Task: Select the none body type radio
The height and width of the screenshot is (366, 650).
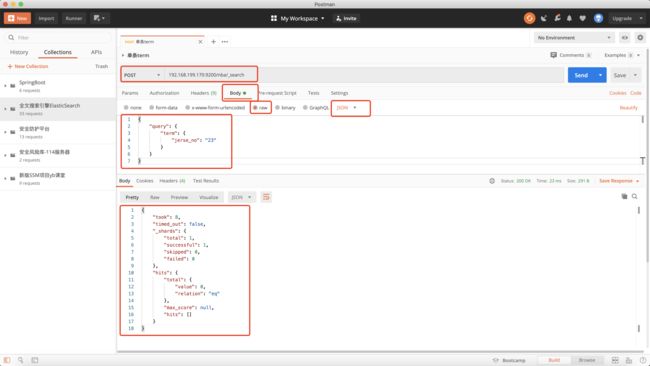Action: [x=126, y=108]
